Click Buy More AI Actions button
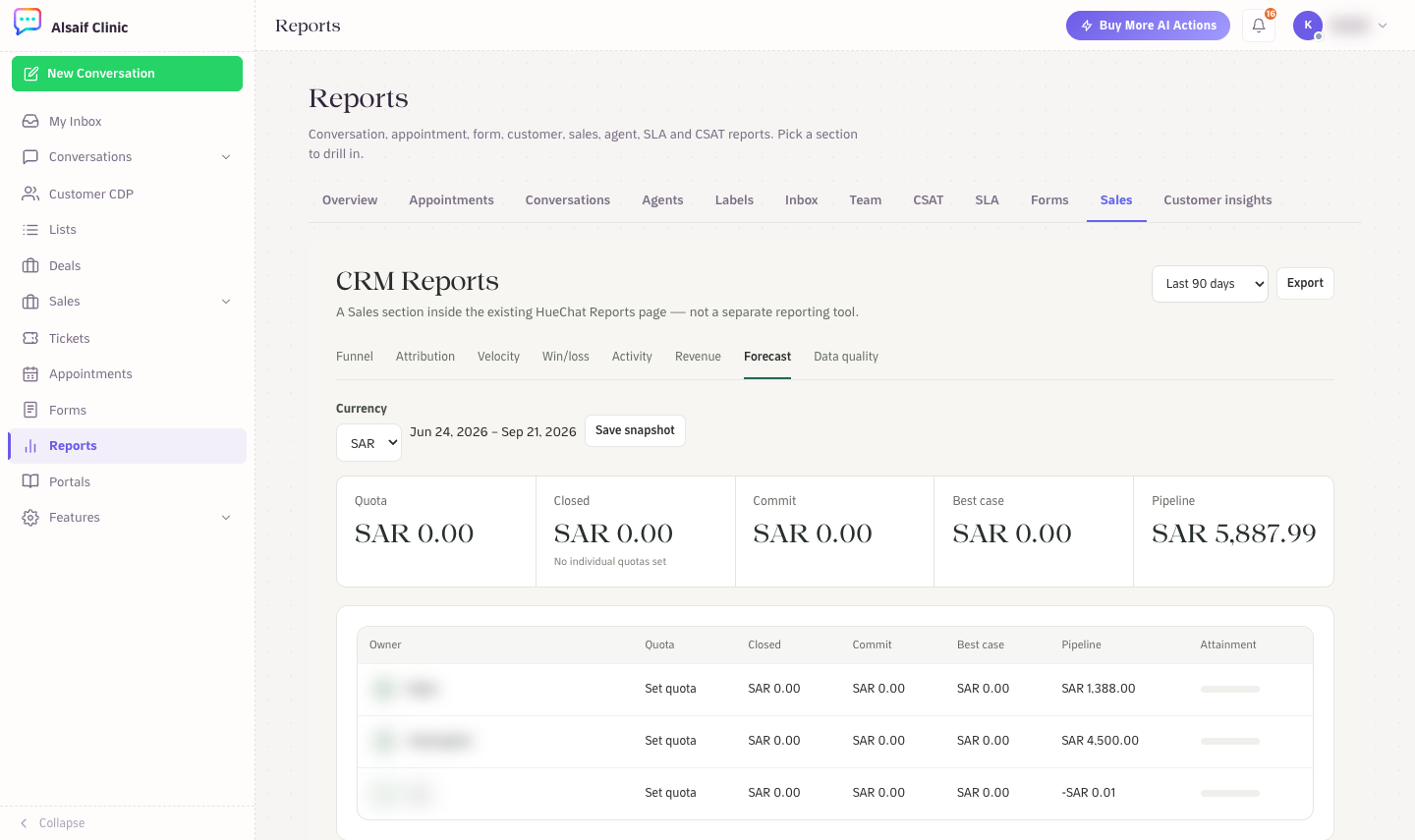1415x840 pixels. (x=1148, y=26)
